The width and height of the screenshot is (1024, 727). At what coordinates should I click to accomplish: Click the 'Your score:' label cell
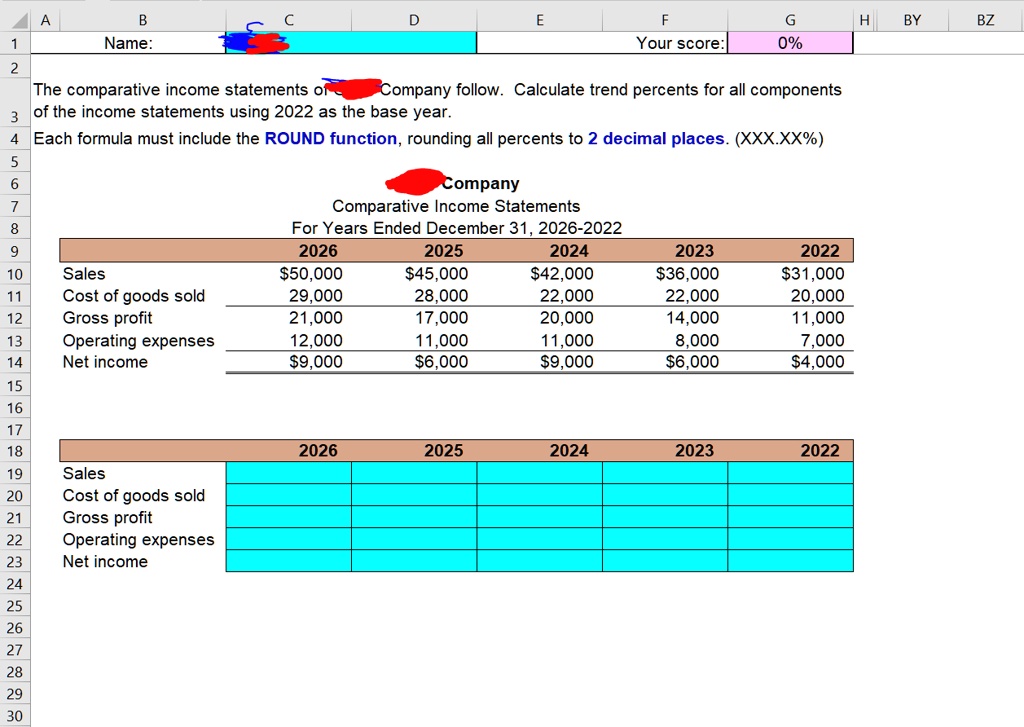click(x=680, y=43)
